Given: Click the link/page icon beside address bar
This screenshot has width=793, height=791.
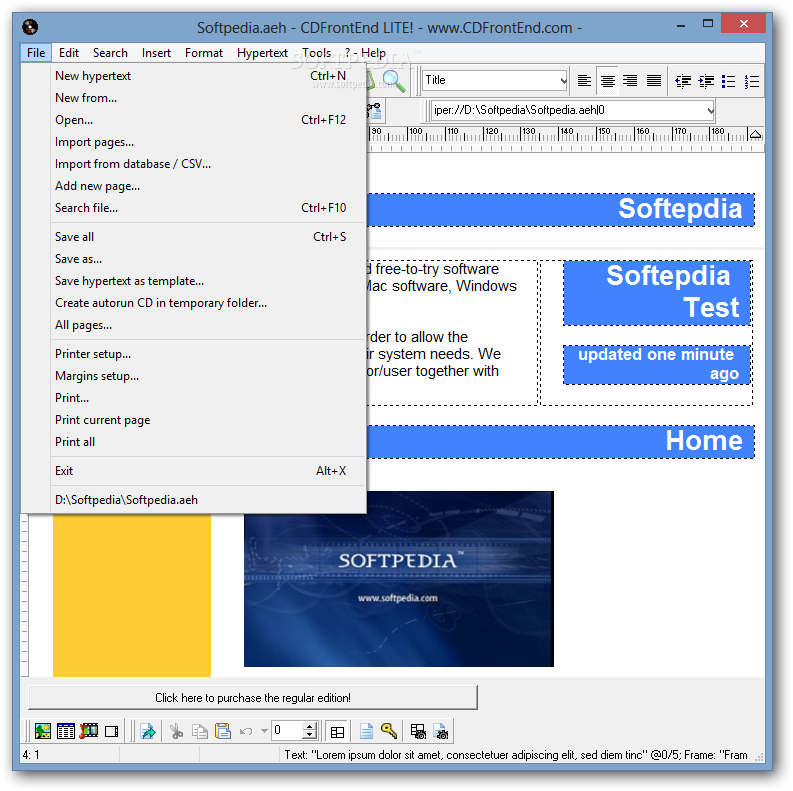Looking at the screenshot, I should click(375, 111).
